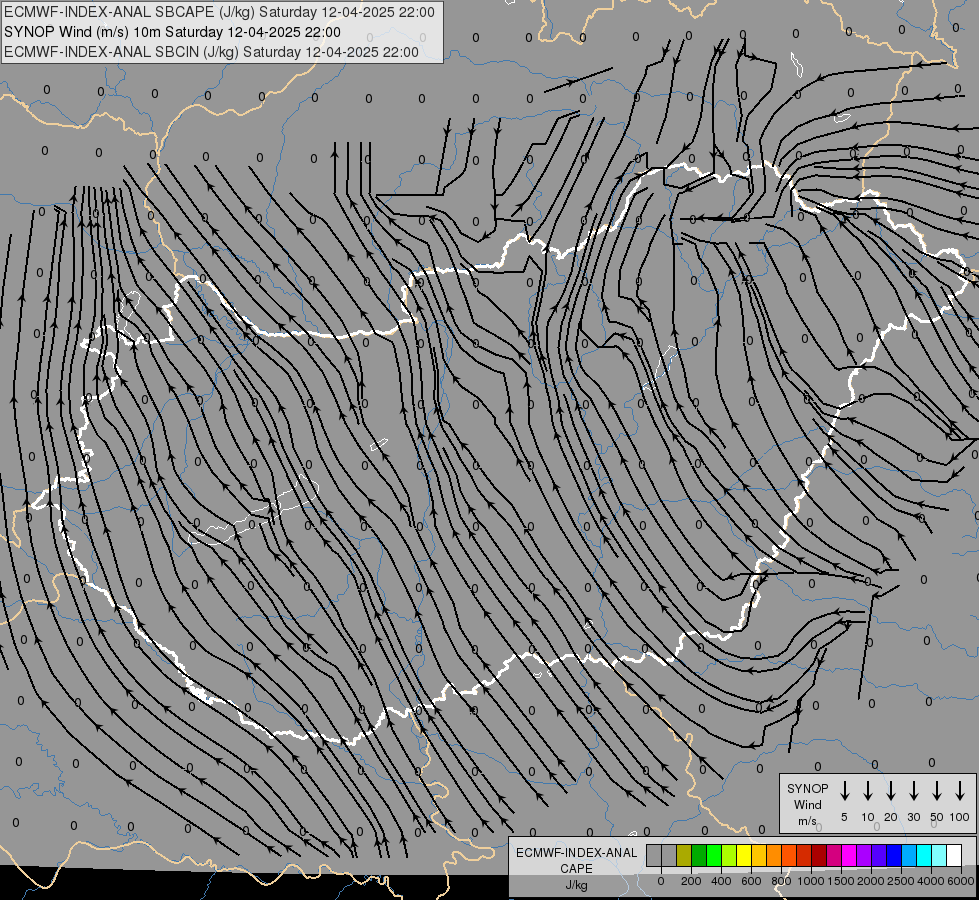Select the dark green CAPE legend swatch
This screenshot has width=979, height=900.
(699, 855)
